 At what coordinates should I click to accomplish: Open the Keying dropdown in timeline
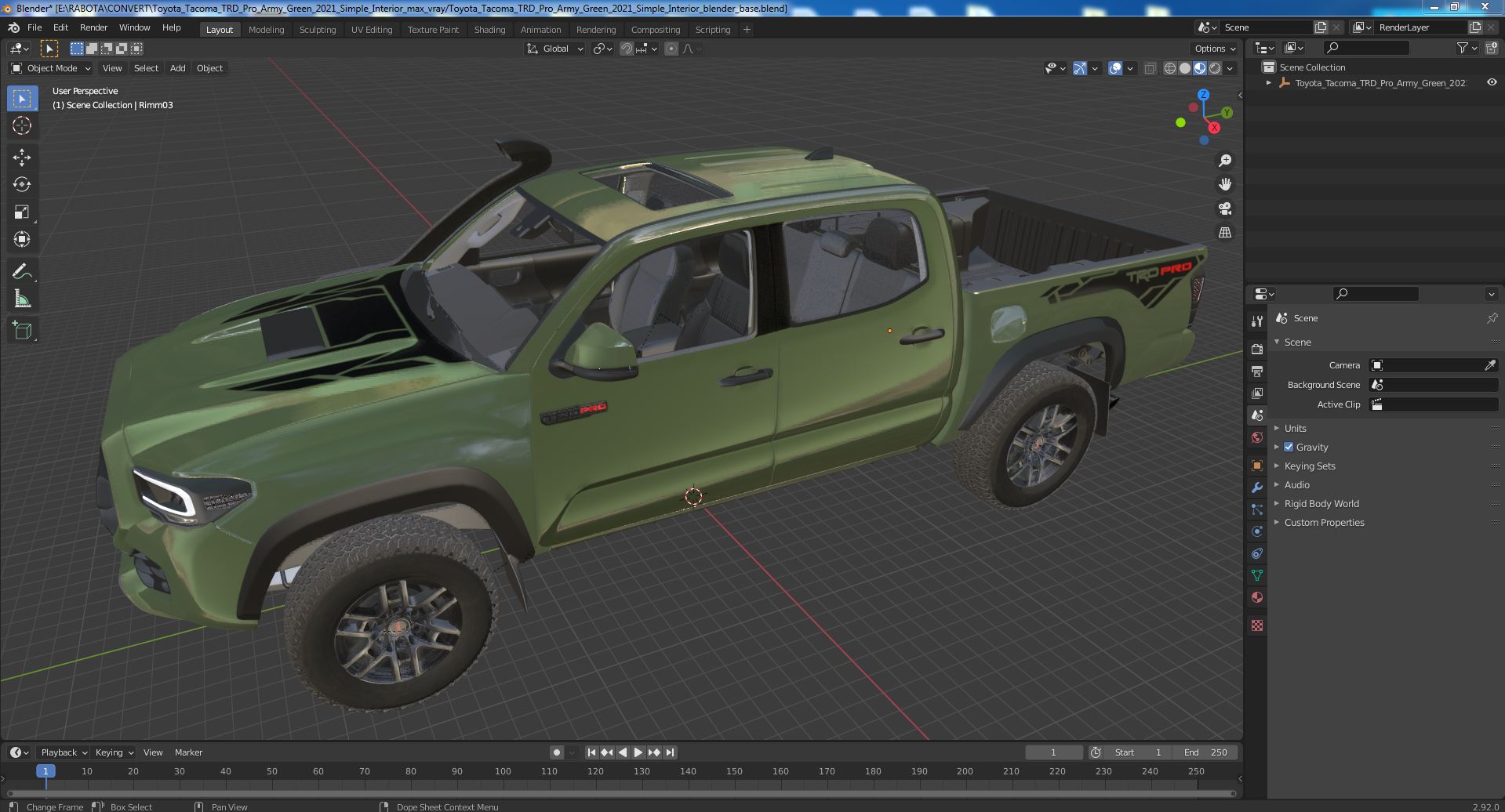tap(114, 752)
